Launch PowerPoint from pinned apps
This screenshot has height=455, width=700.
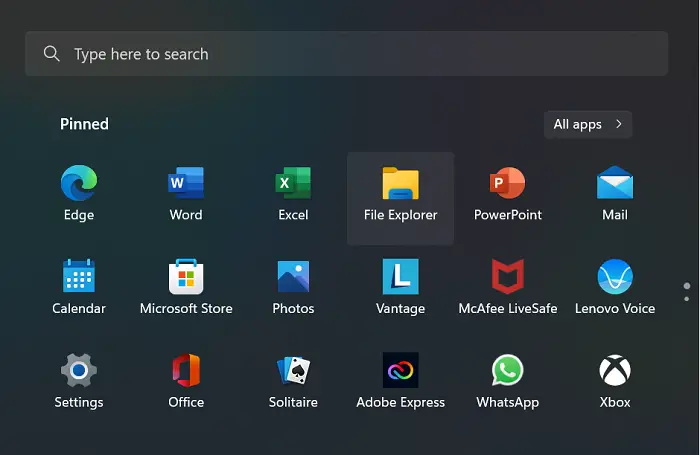508,183
